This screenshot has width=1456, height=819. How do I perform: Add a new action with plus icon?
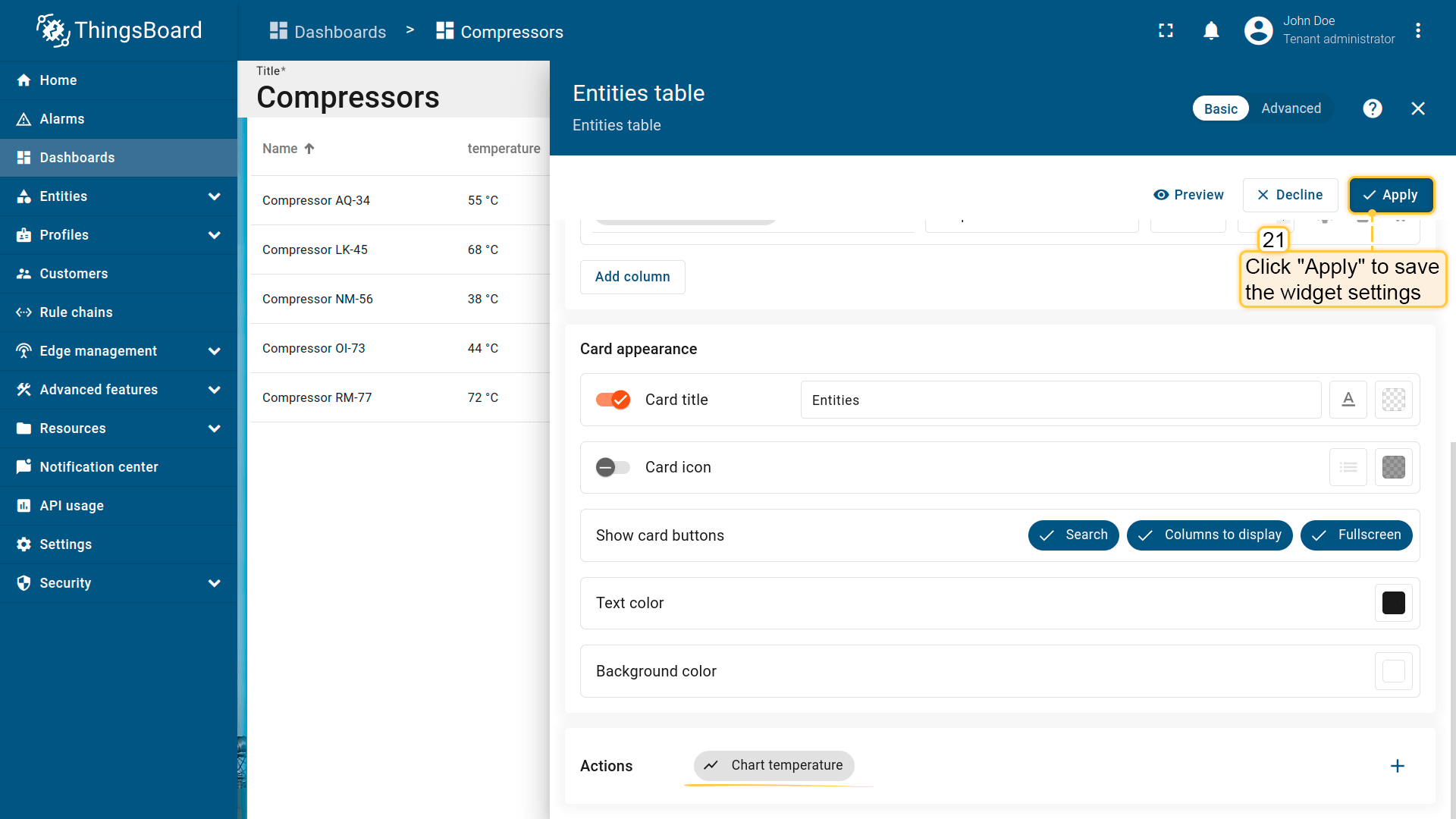pos(1397,766)
